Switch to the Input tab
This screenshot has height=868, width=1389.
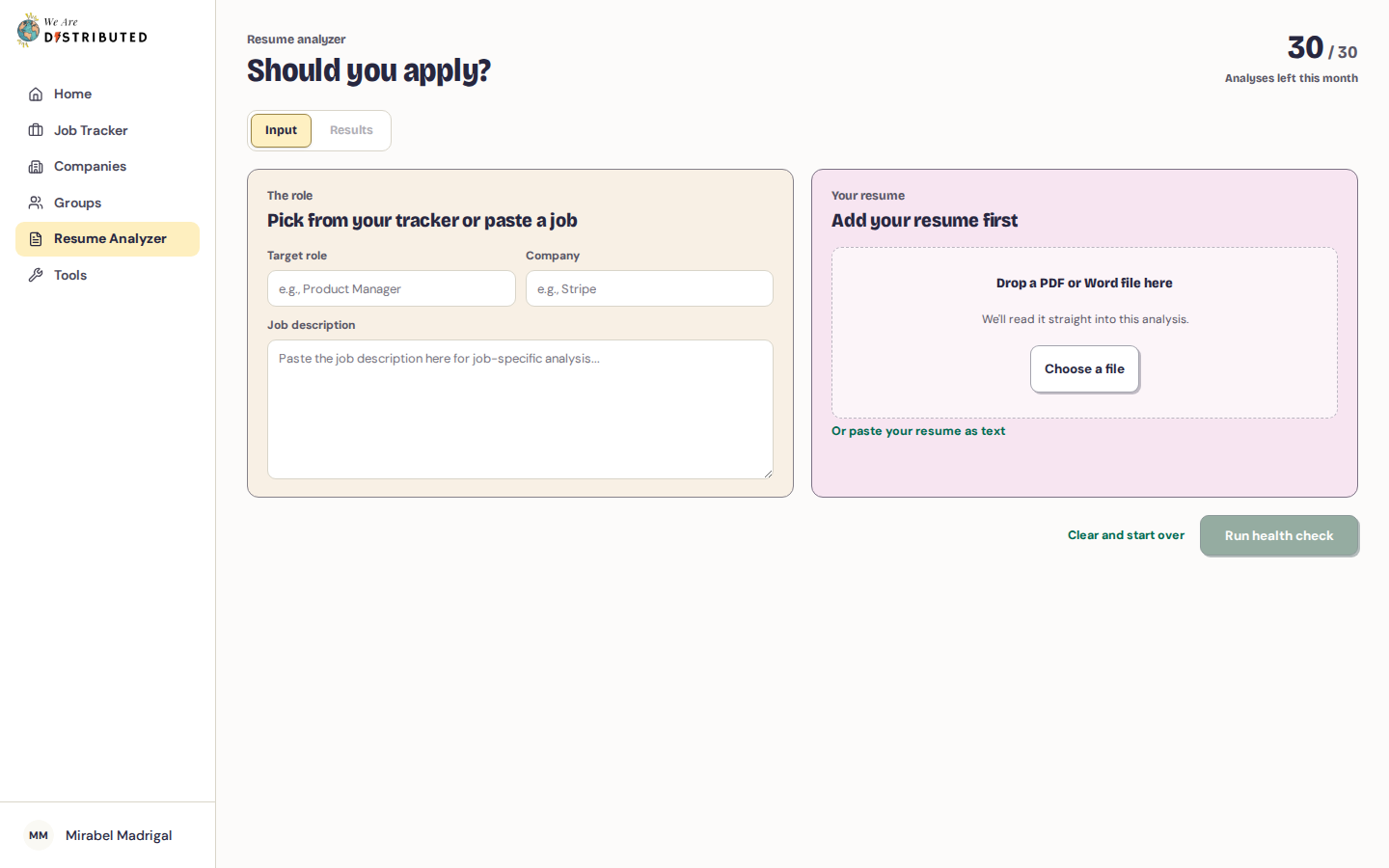click(281, 130)
